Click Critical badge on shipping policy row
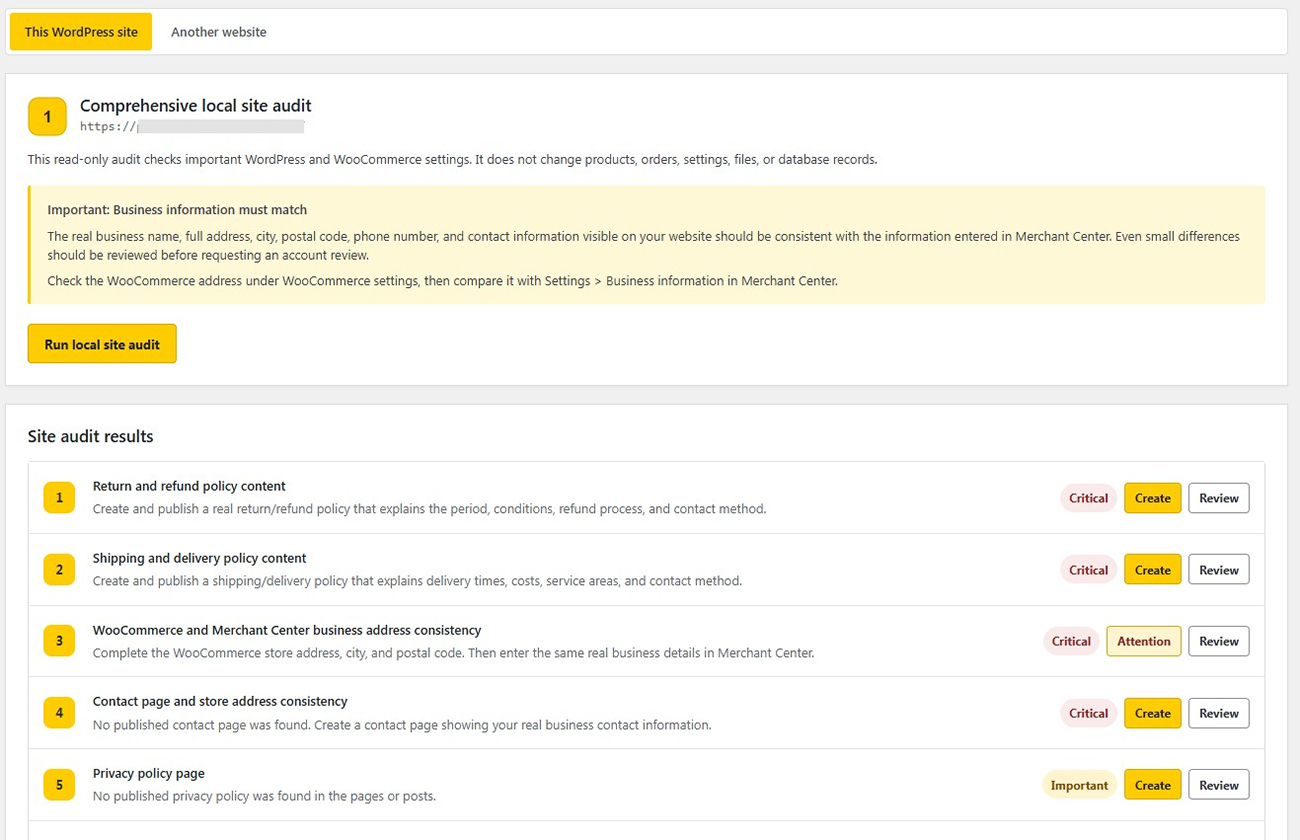The height and width of the screenshot is (840, 1300). (x=1088, y=570)
